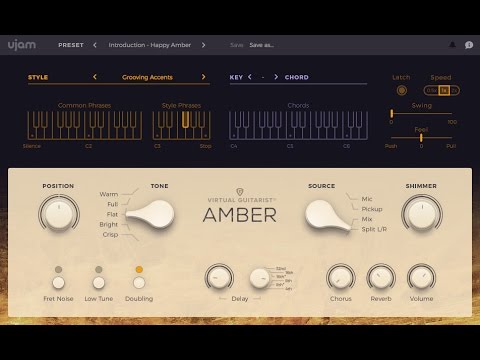480x360 pixels.
Task: Set speed to 2x
Action: [454, 90]
